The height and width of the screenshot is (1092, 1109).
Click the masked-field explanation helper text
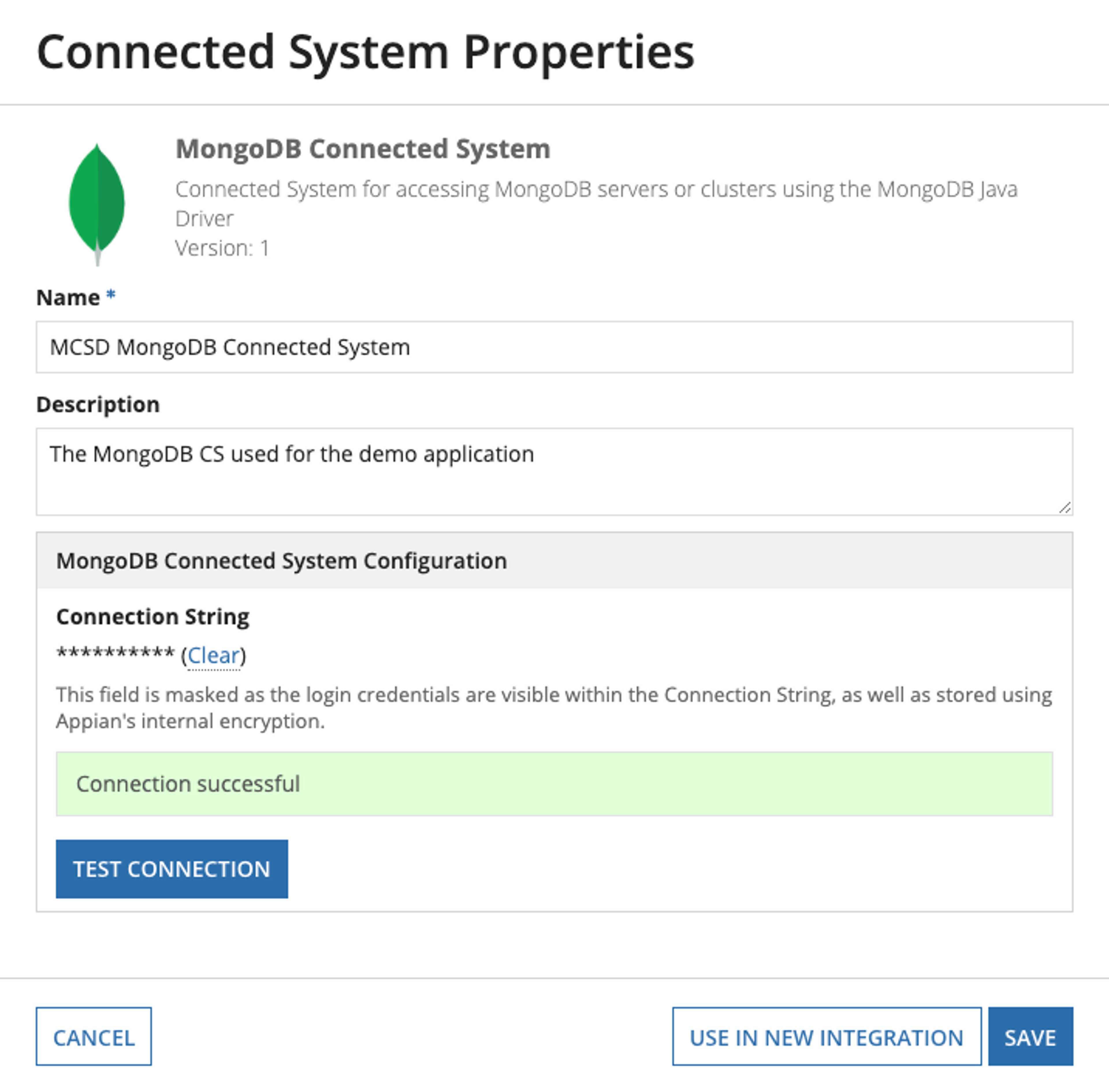(554, 708)
